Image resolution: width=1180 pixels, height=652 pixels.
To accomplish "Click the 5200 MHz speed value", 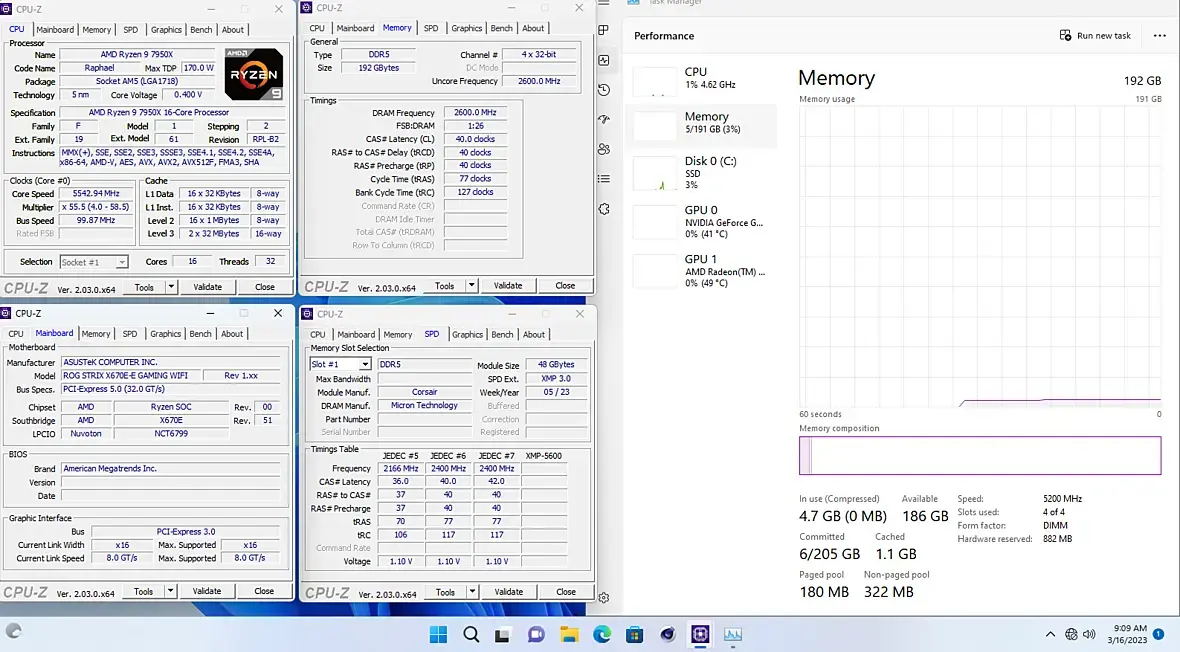I will pos(1062,498).
